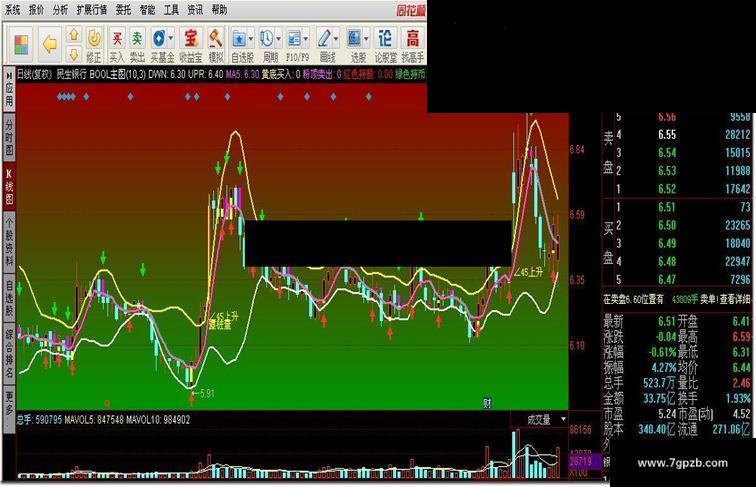Click sell price 6.55 in 卖盘
This screenshot has width=756, height=487.
point(667,135)
